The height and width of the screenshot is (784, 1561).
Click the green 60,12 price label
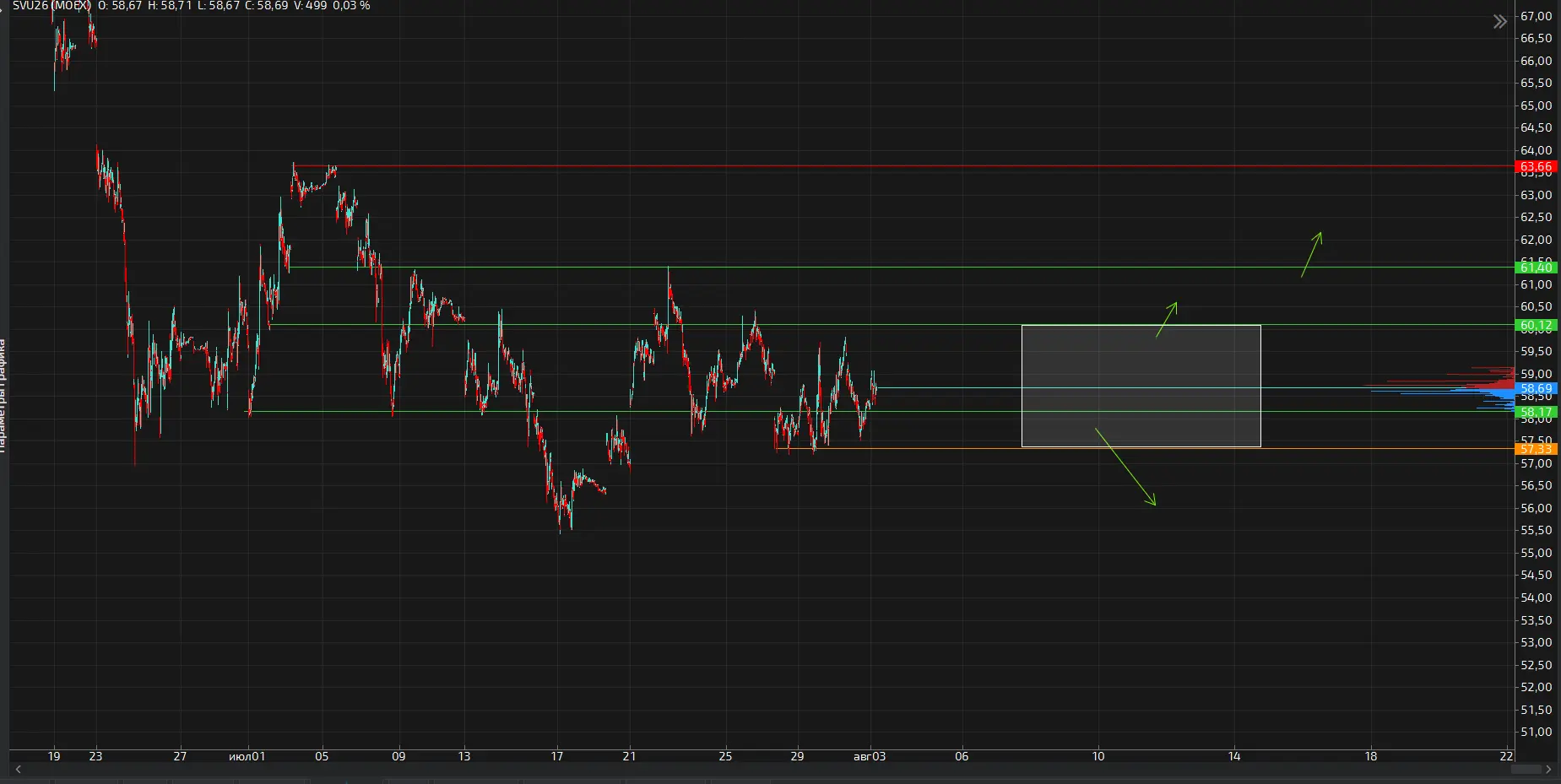pos(1537,325)
